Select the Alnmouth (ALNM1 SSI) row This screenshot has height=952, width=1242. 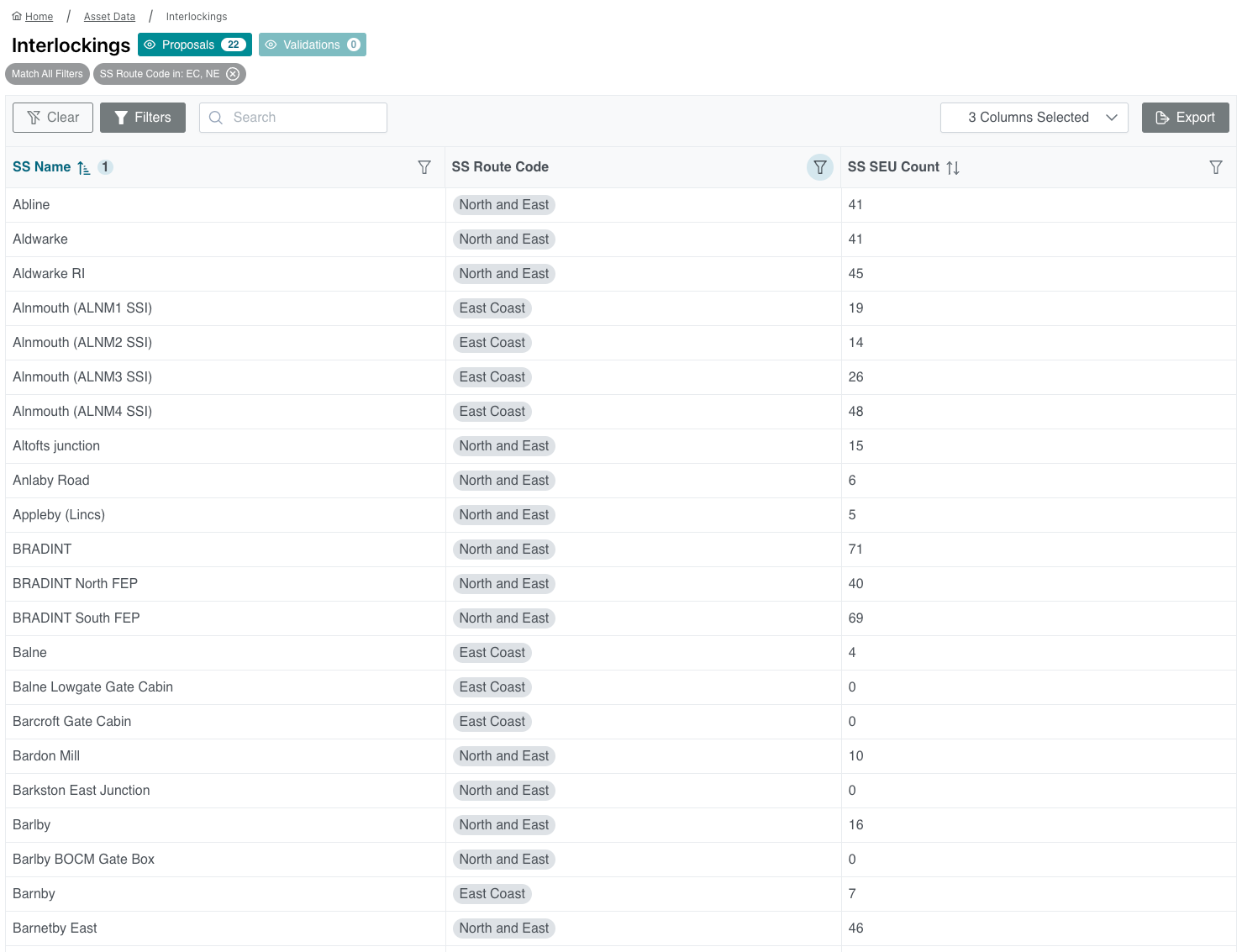pyautogui.click(x=82, y=308)
